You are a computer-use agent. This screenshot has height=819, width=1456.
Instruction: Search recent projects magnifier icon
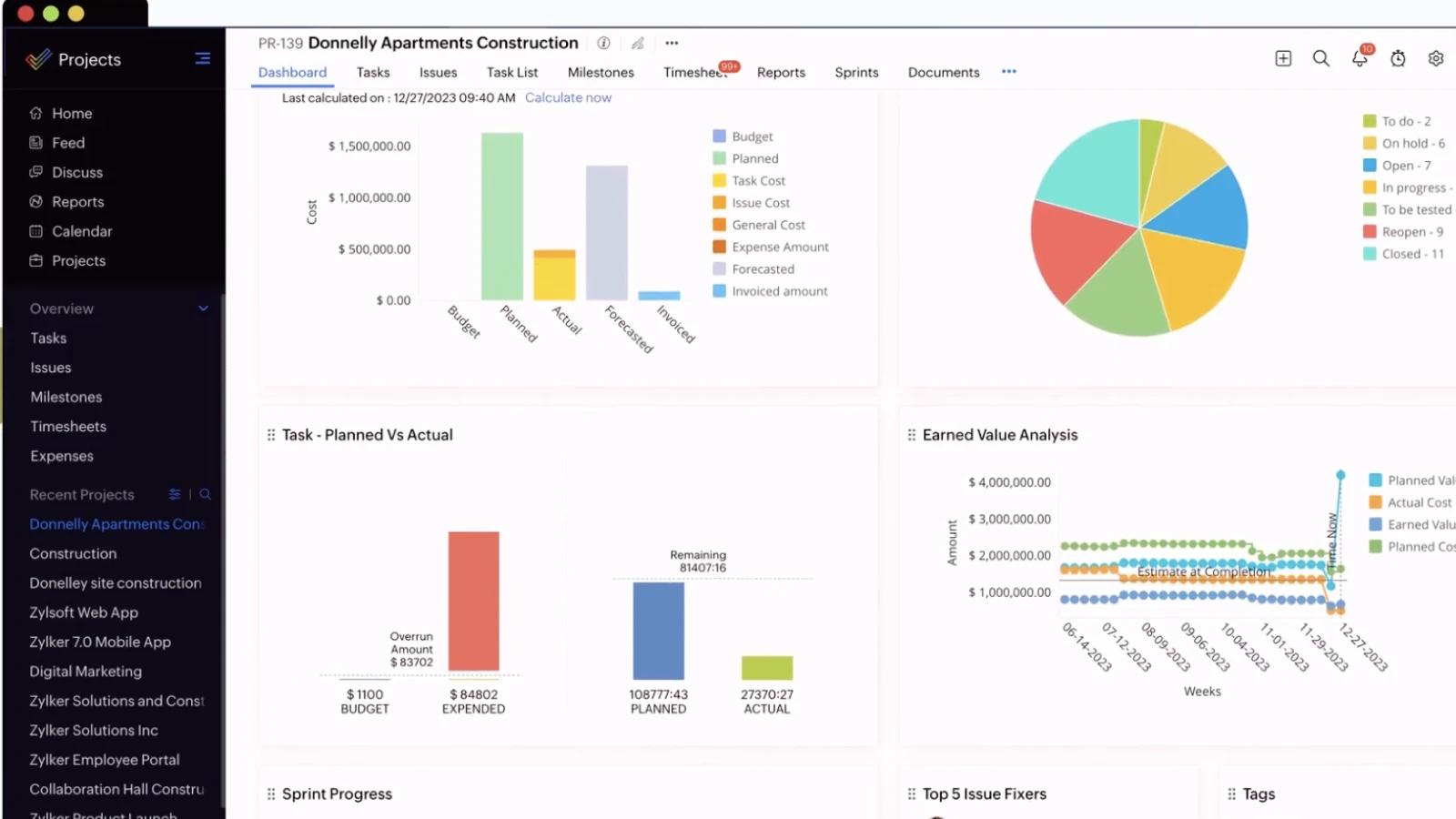point(206,494)
